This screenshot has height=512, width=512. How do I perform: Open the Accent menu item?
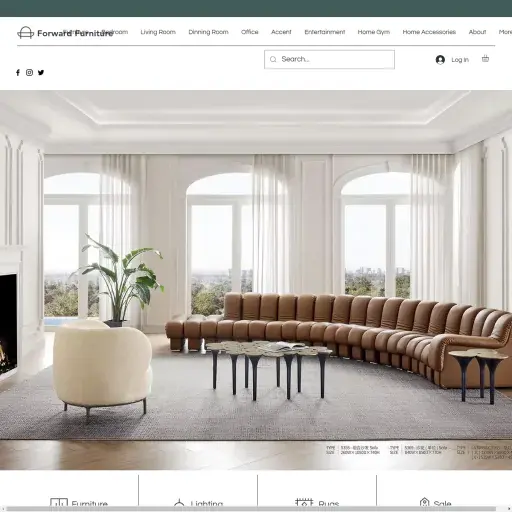281,32
